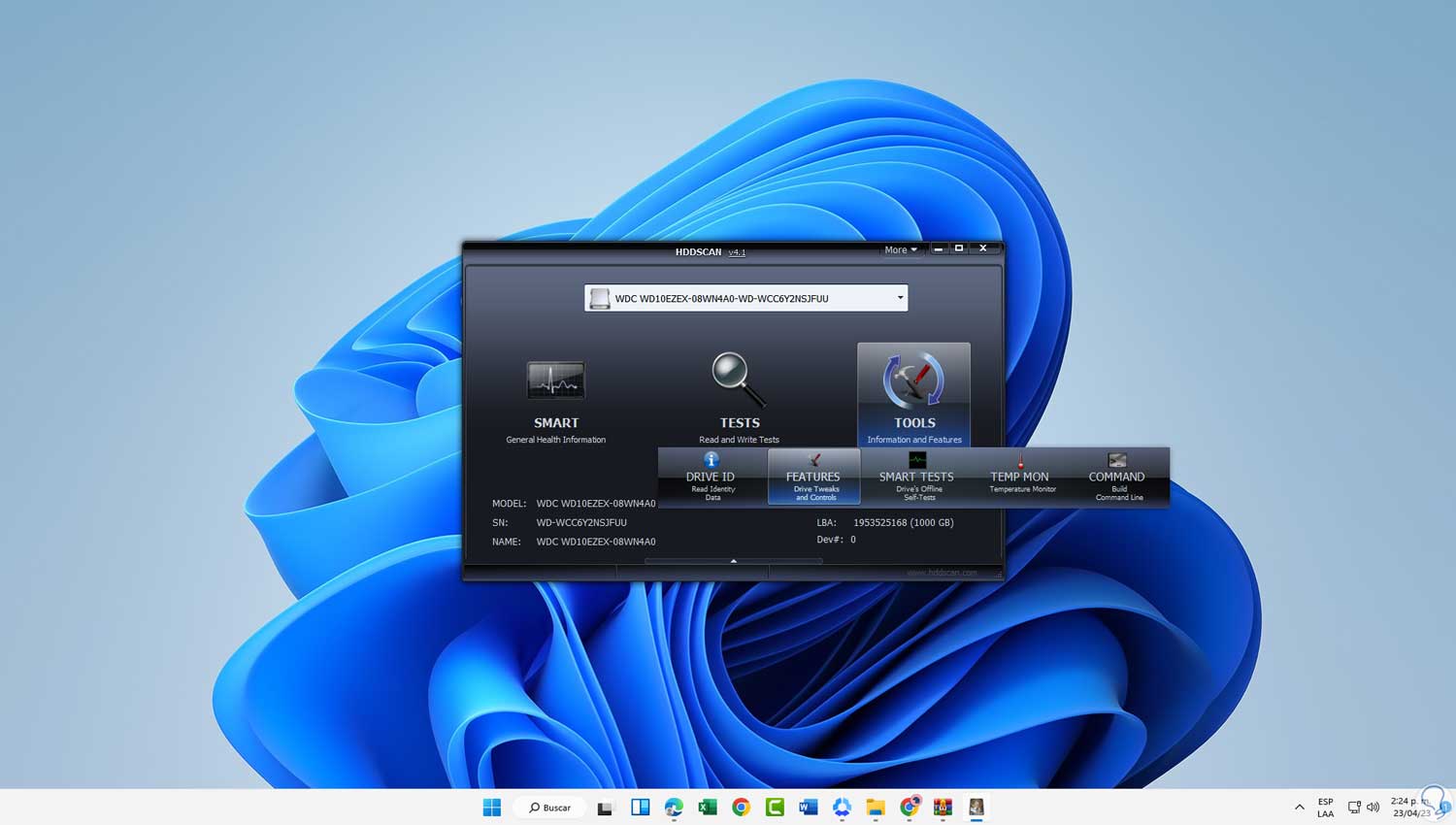The height and width of the screenshot is (825, 1456).
Task: Open Excel from the taskbar
Action: coord(708,808)
